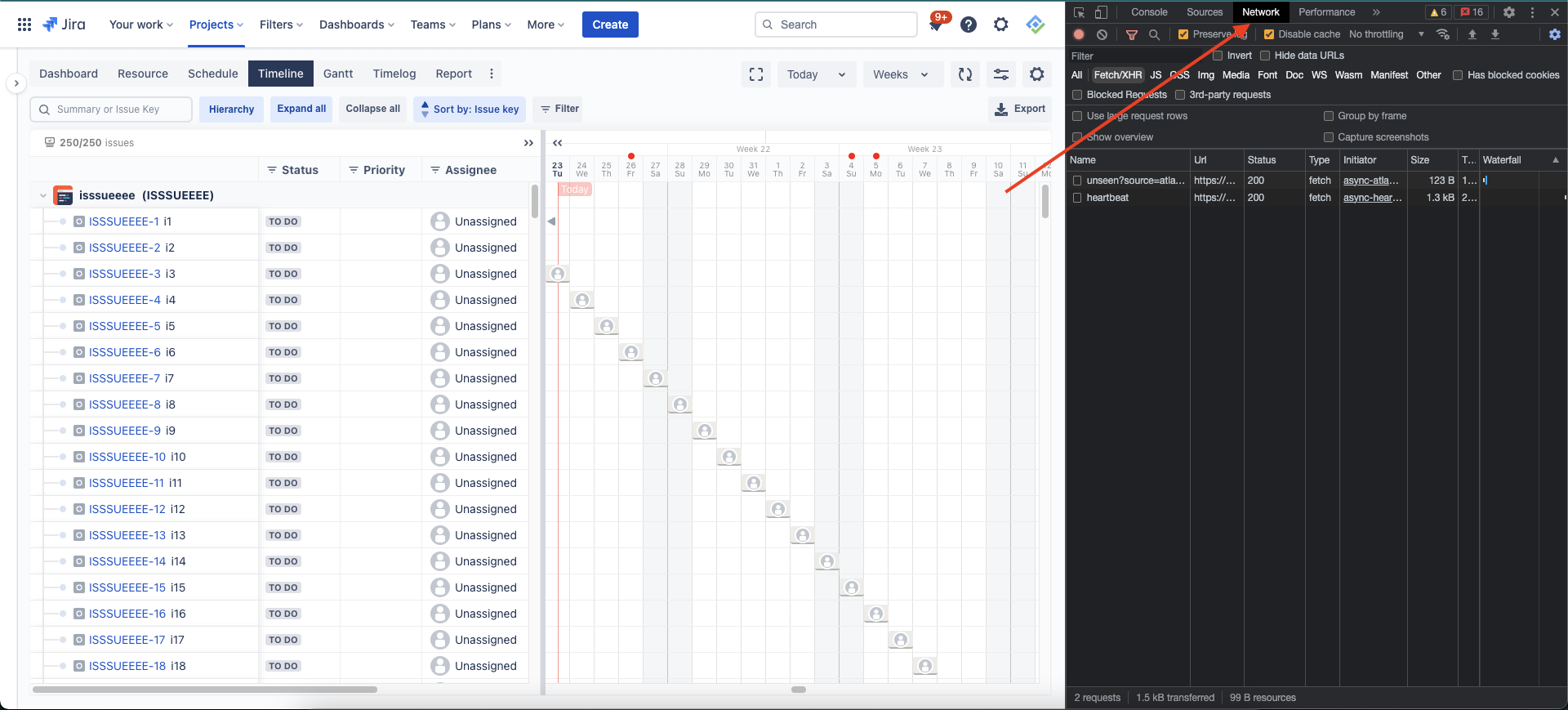
Task: Click the timeline refresh sync icon
Action: (x=965, y=74)
